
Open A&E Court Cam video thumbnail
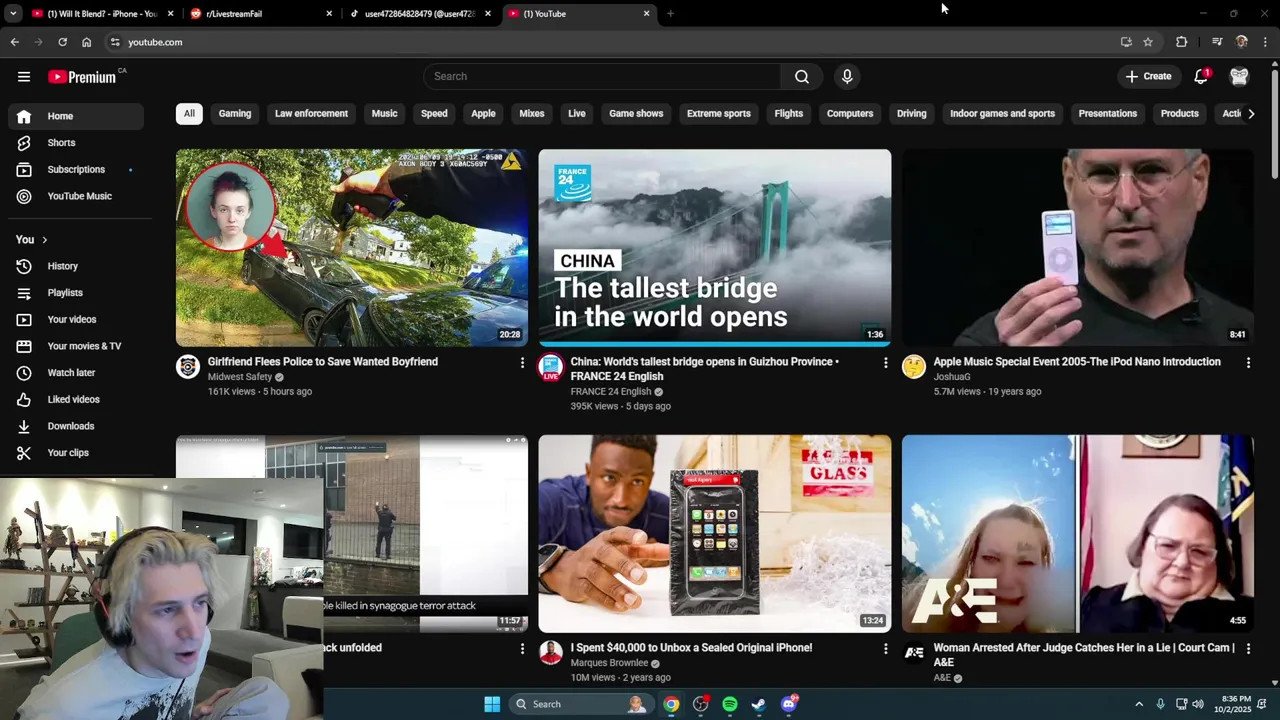pyautogui.click(x=1078, y=534)
